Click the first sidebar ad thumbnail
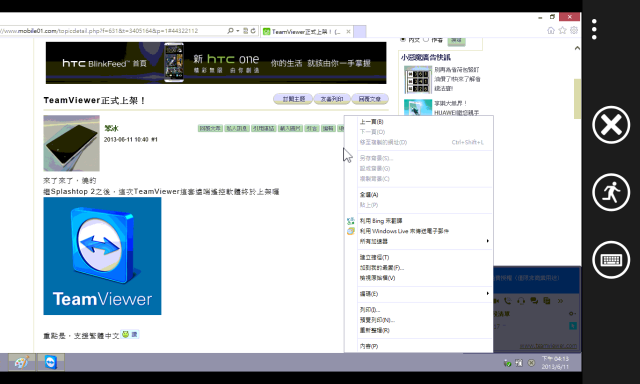 (418, 80)
